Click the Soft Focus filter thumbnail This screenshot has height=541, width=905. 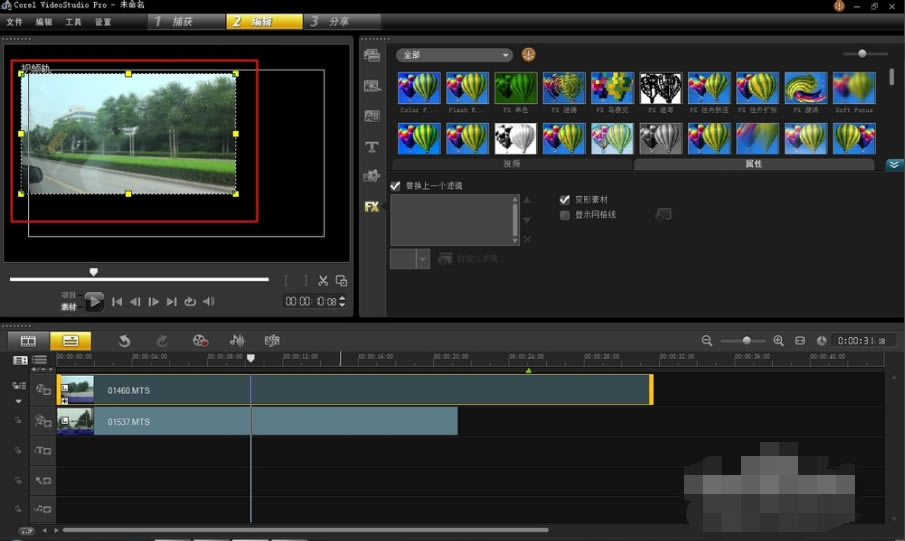pyautogui.click(x=854, y=88)
